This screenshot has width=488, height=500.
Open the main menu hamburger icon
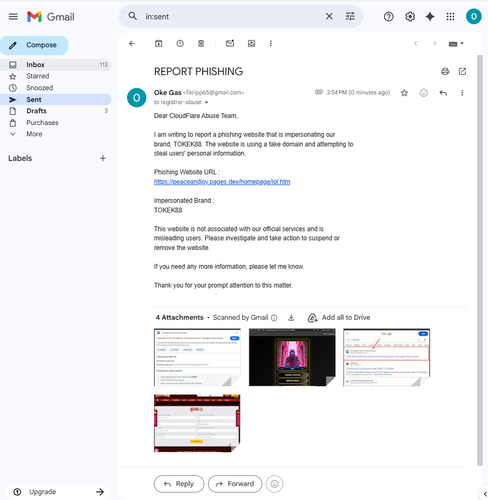point(13,16)
